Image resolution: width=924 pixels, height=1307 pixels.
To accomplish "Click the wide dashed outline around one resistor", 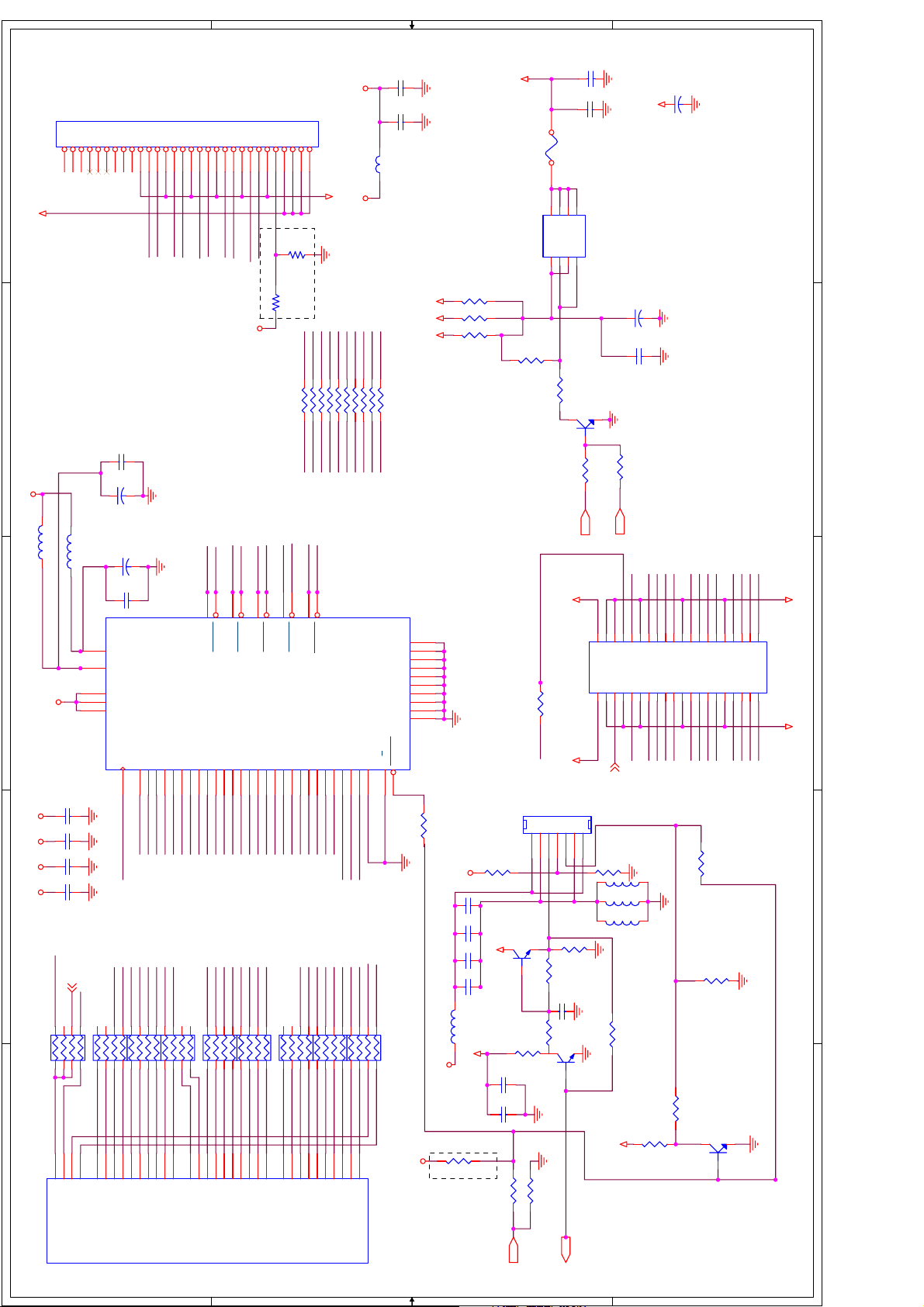I will (x=463, y=1166).
